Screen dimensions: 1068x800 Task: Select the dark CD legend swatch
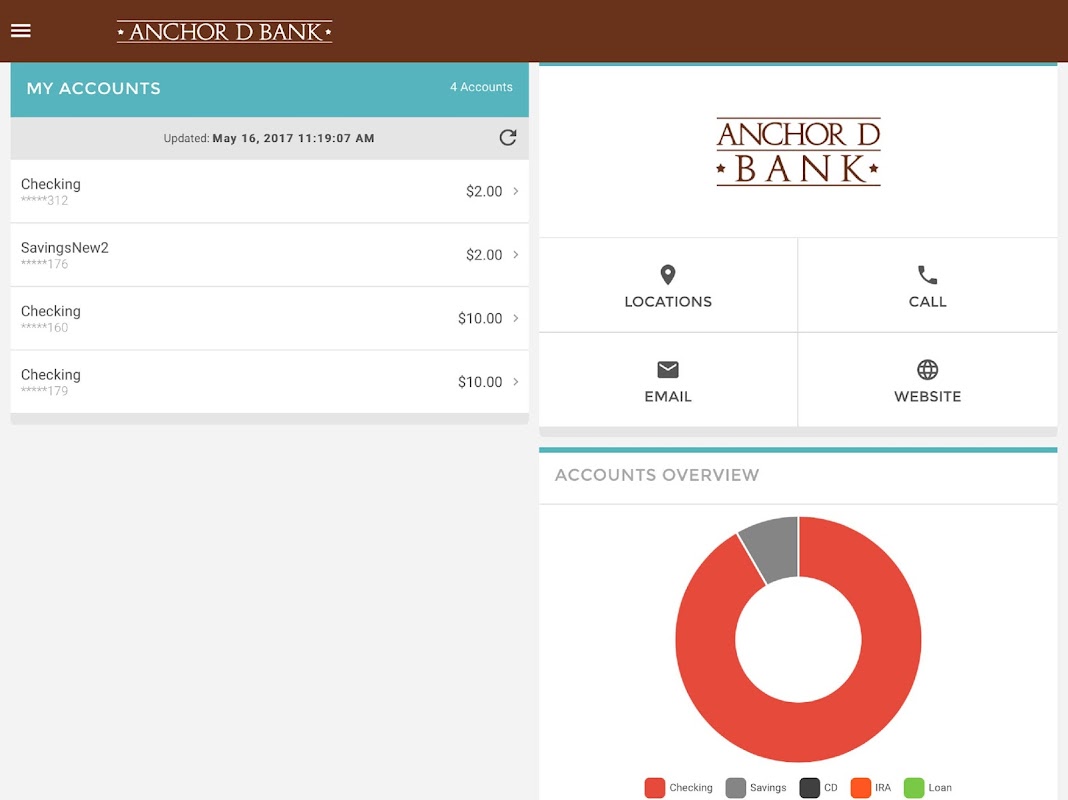click(x=809, y=787)
